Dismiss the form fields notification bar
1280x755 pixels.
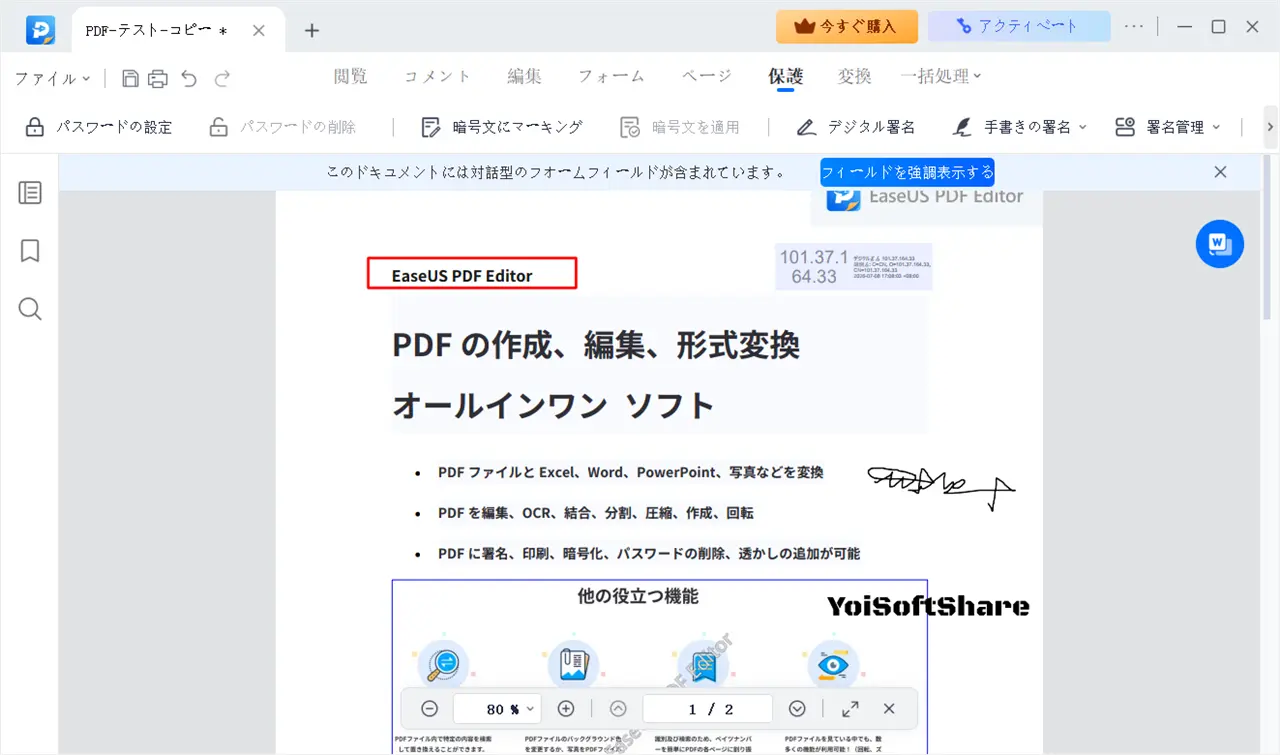[1220, 172]
